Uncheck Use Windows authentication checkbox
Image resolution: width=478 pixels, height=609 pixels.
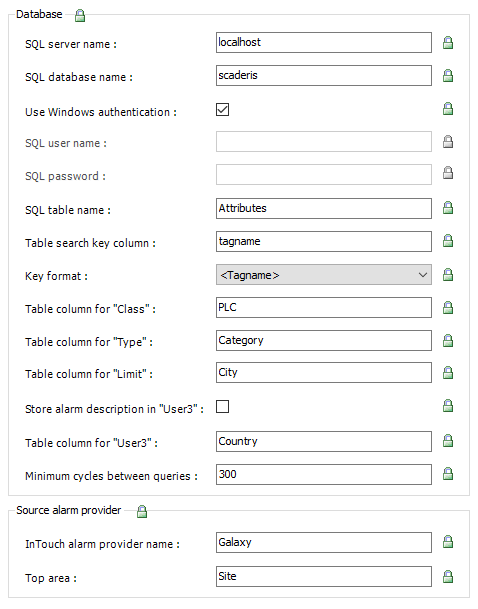[222, 110]
